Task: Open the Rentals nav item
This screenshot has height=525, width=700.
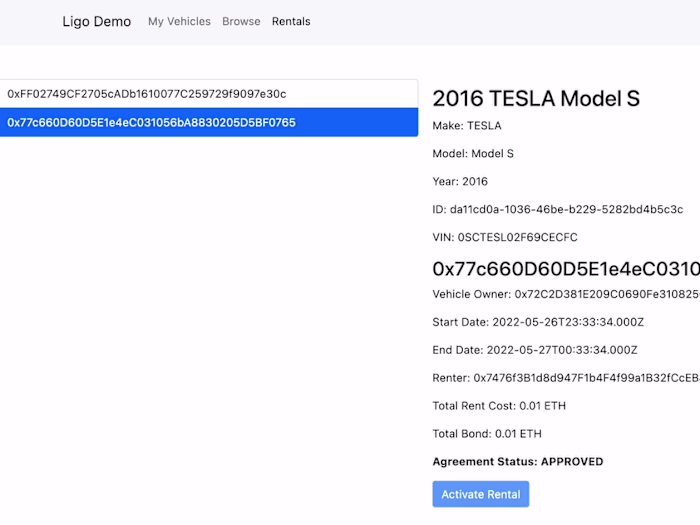Action: point(291,21)
